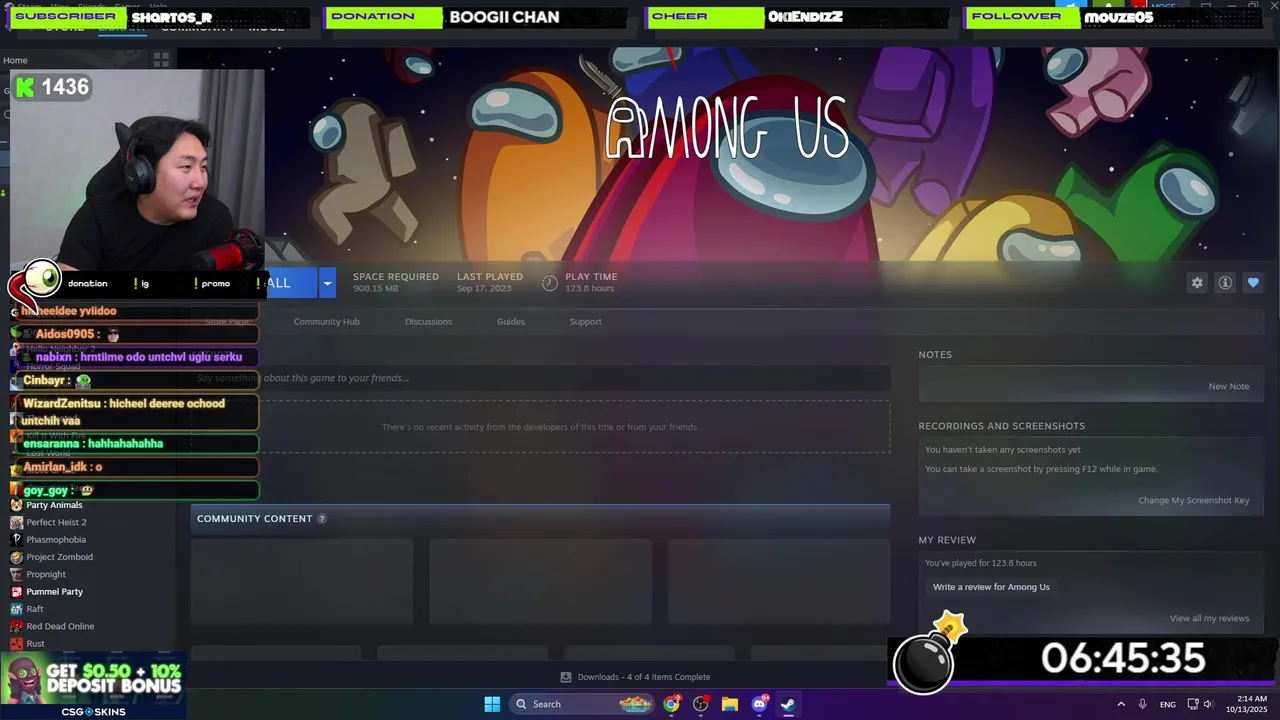Open the Downloads status bar entry

point(635,677)
